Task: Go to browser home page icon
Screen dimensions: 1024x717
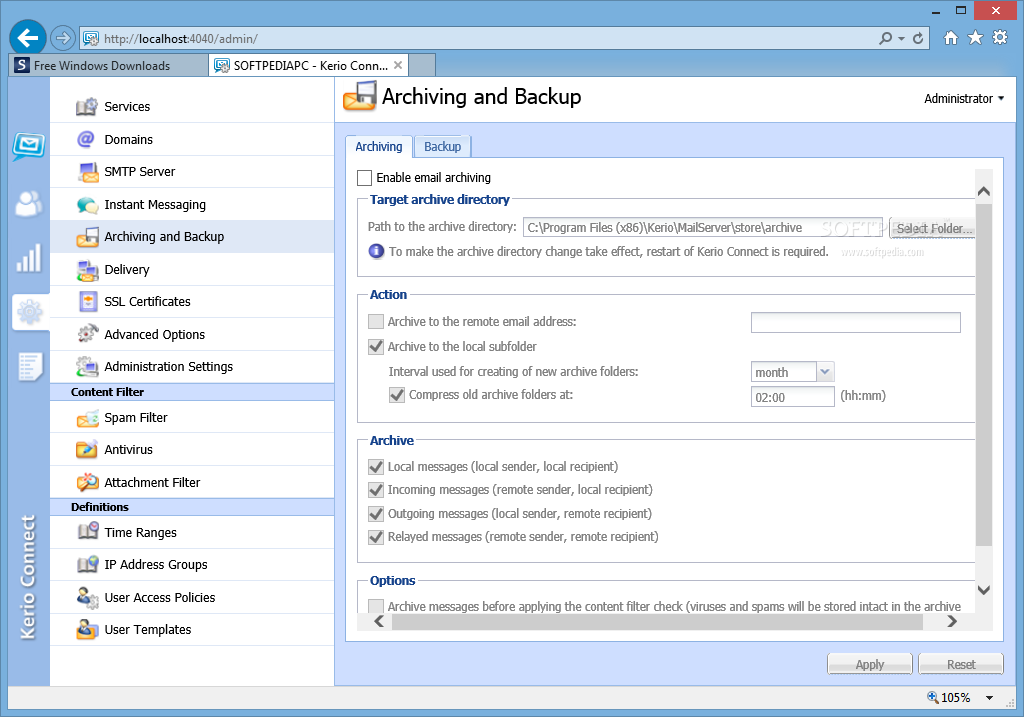Action: [x=951, y=38]
